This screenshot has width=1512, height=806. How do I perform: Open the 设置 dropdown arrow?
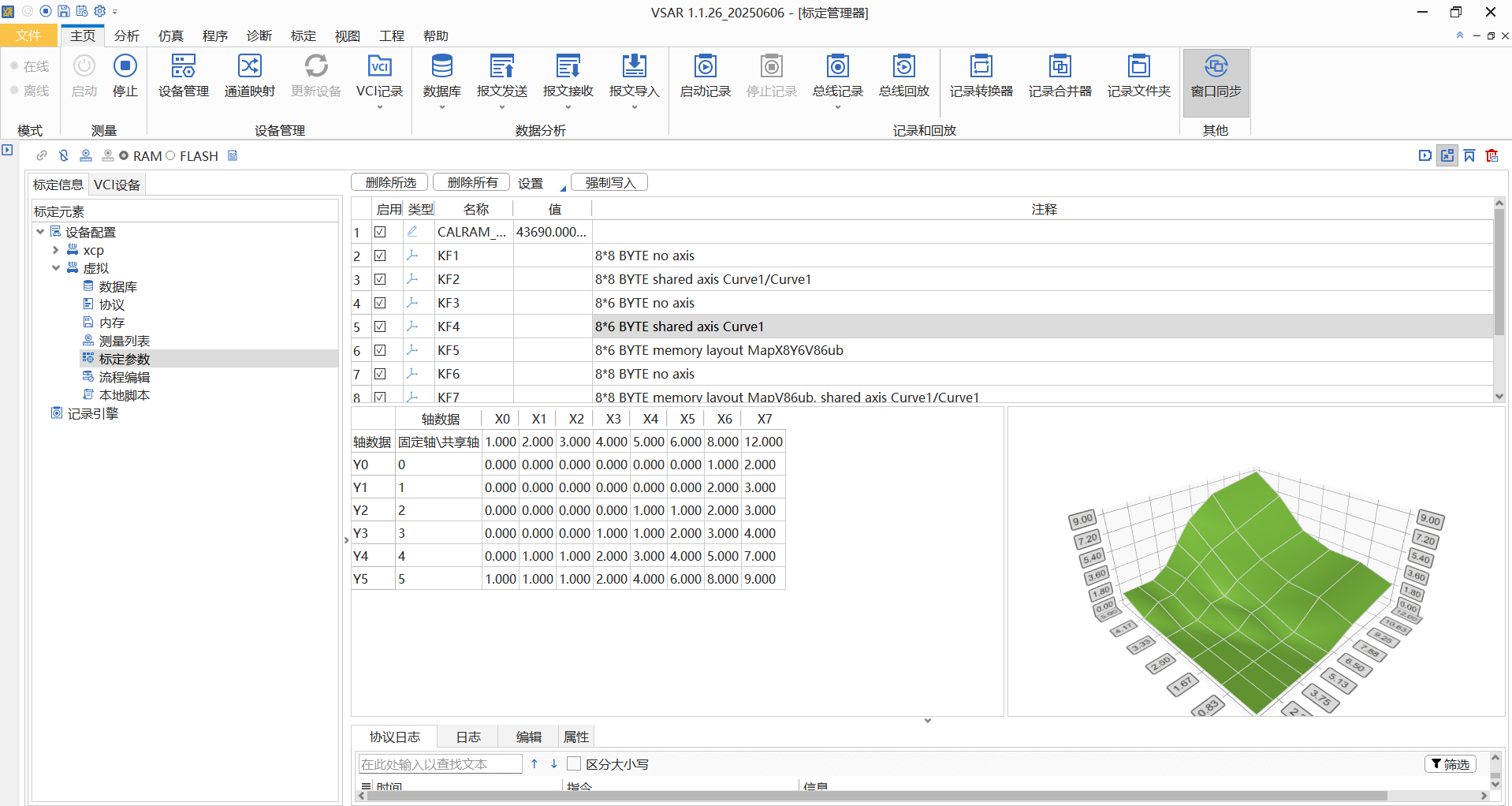point(563,188)
